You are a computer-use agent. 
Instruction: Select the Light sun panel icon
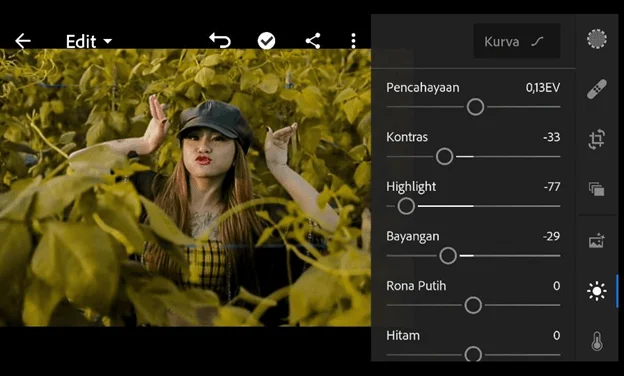597,291
